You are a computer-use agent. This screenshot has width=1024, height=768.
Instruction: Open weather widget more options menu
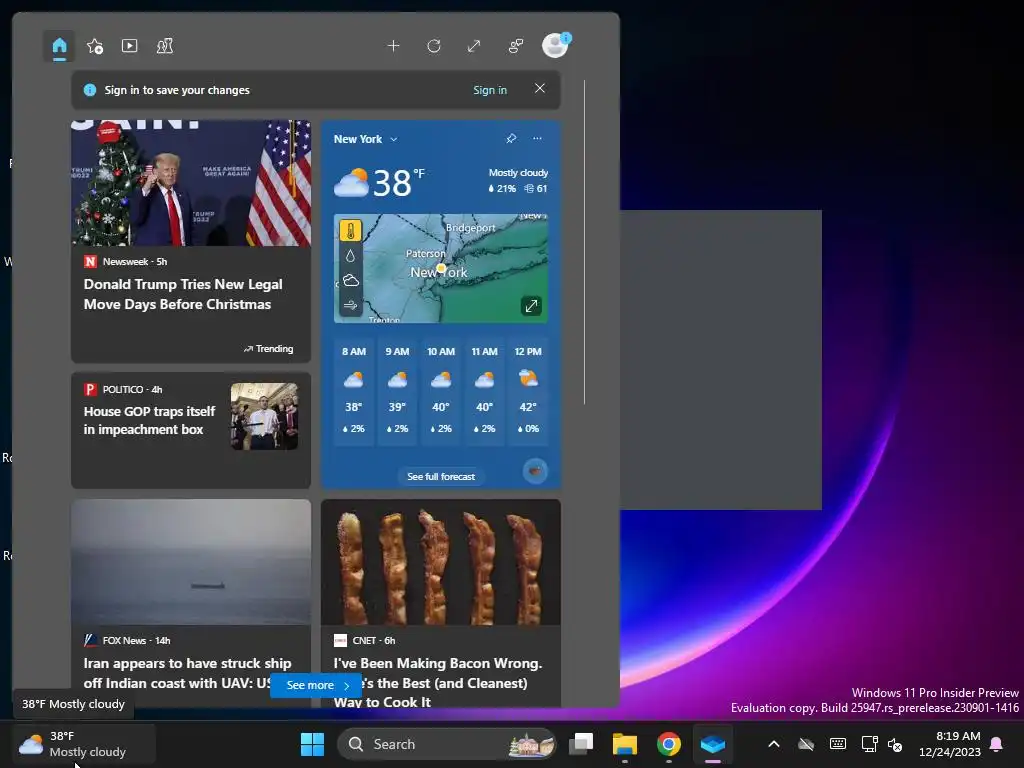[x=537, y=138]
